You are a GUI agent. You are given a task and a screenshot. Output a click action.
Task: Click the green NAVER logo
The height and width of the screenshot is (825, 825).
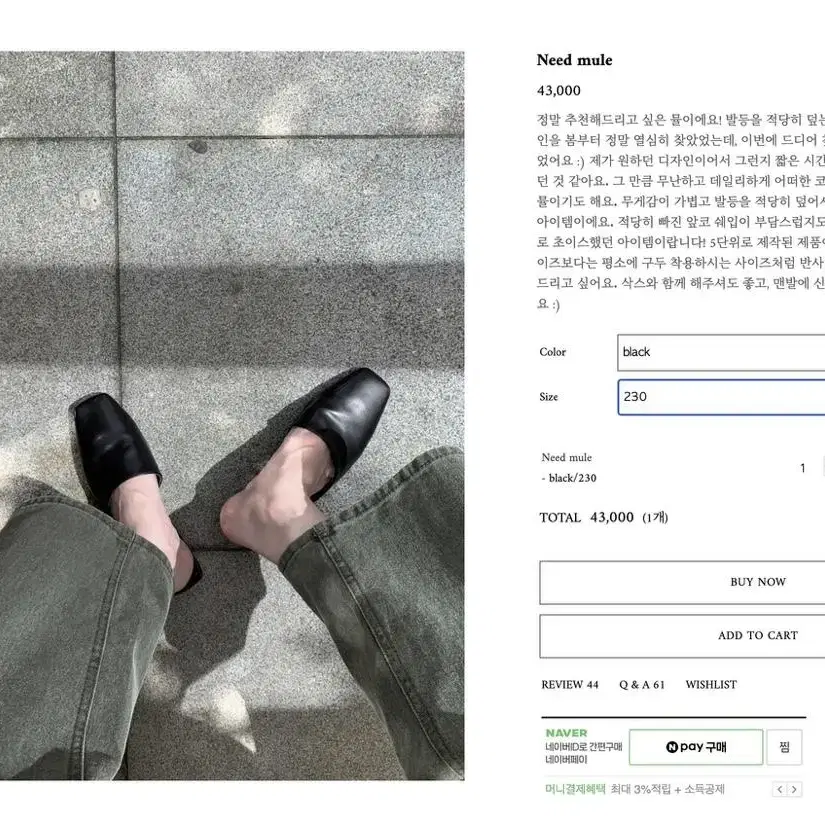point(566,733)
